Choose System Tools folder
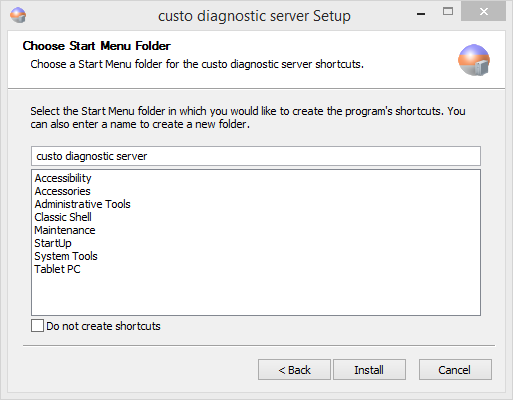 point(66,256)
